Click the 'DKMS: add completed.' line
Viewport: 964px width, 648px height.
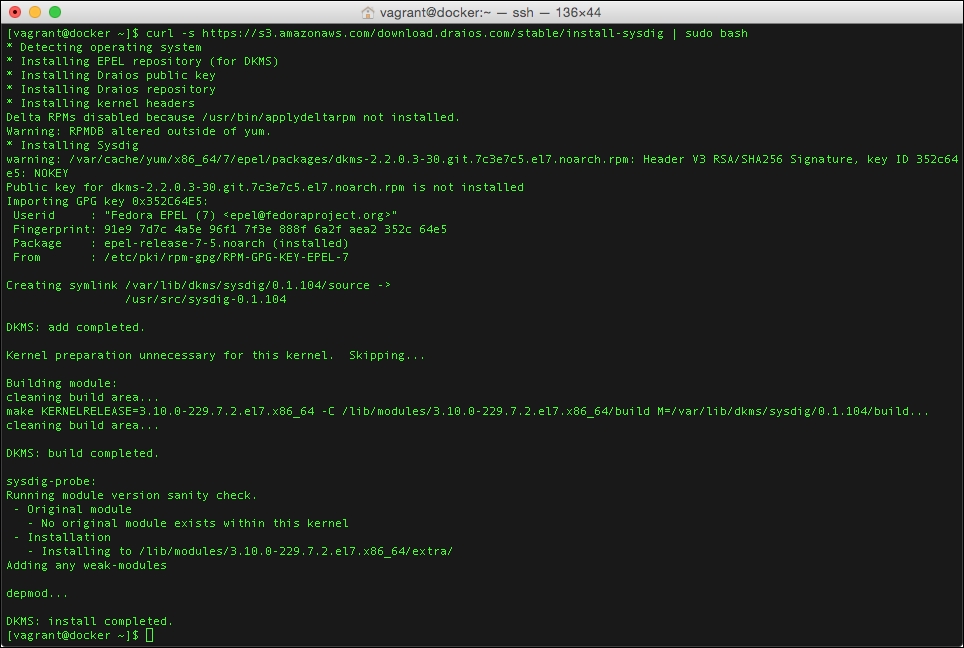(x=76, y=327)
